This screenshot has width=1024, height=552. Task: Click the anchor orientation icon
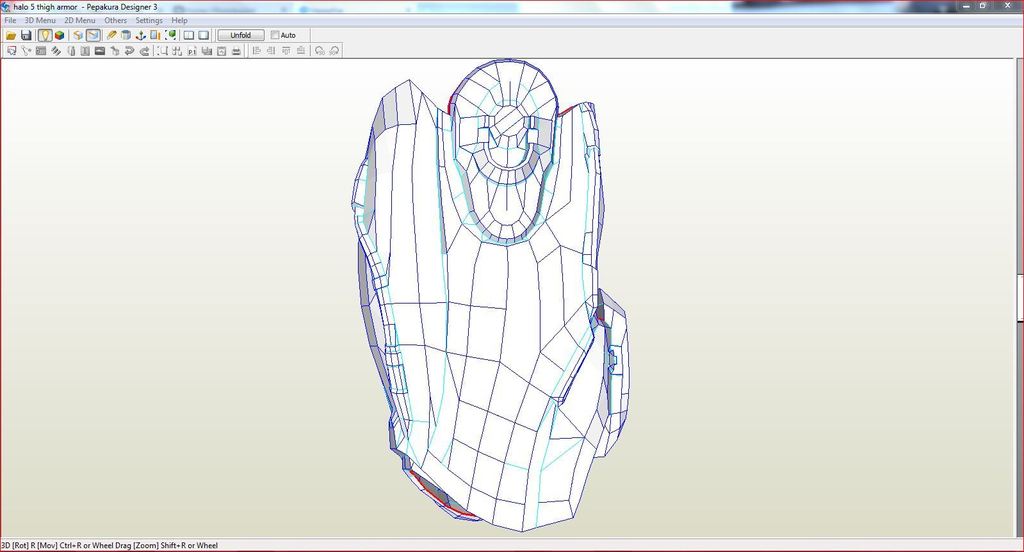(140, 35)
